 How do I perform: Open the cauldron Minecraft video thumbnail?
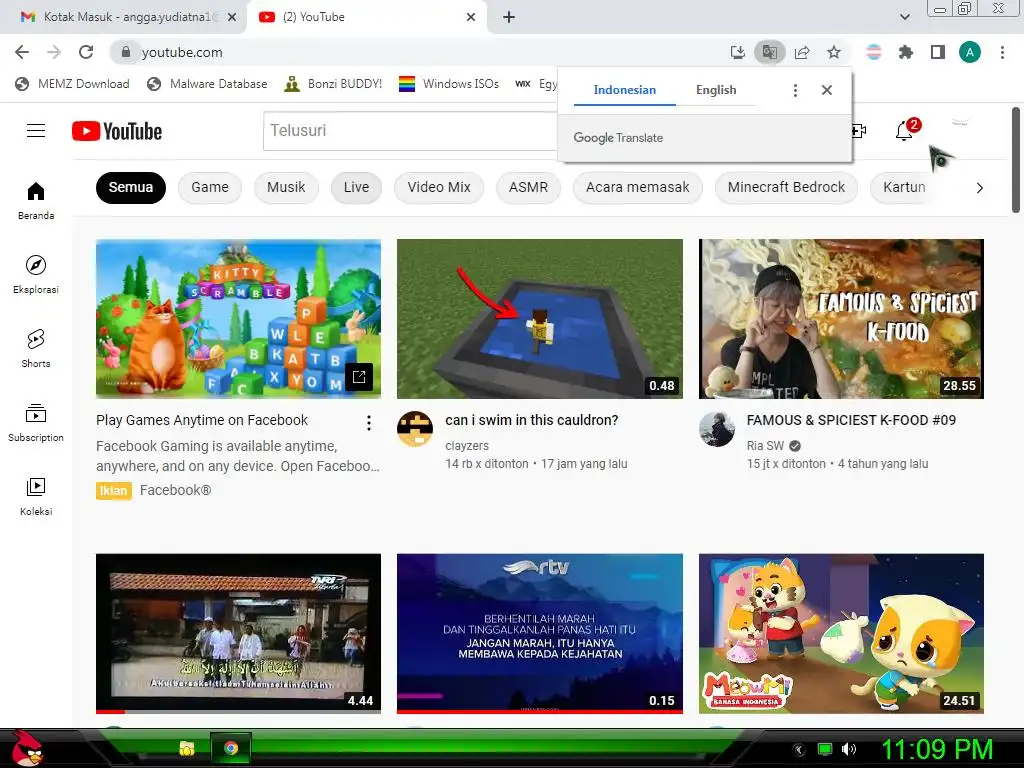coord(539,319)
